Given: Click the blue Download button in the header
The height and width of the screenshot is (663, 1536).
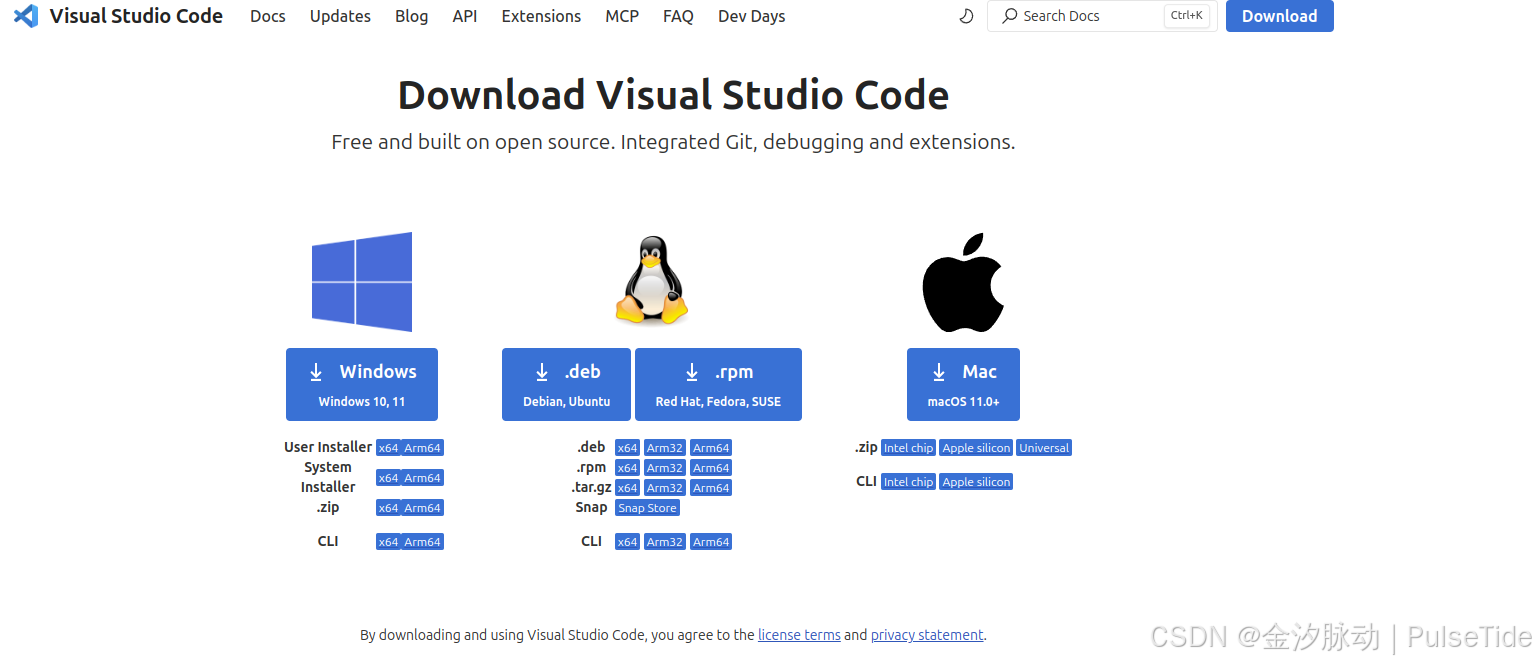Looking at the screenshot, I should coord(1280,16).
